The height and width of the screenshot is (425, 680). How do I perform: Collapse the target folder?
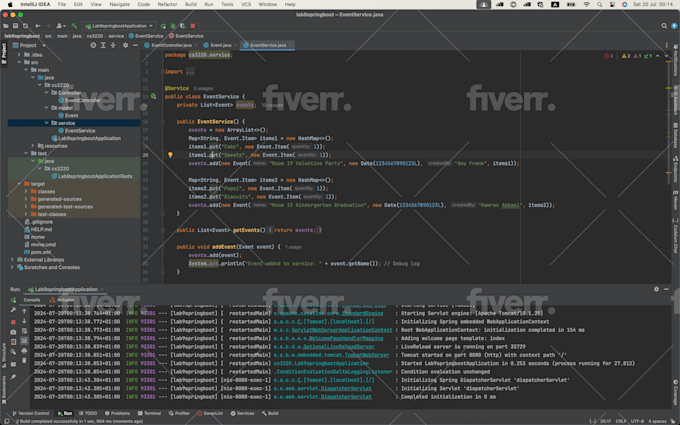pos(19,183)
